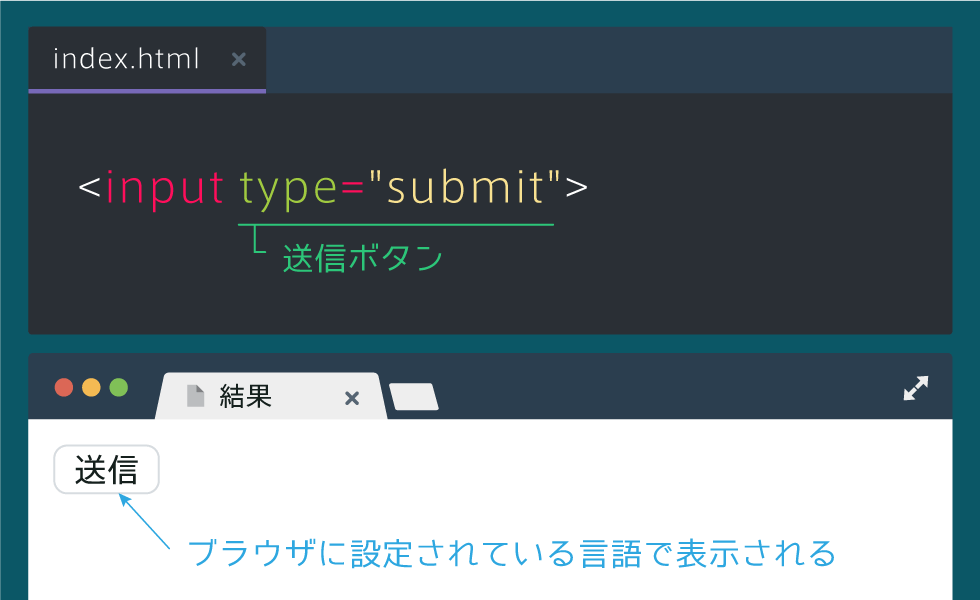Click the red close window dot
Viewport: 980px width, 600px height.
point(64,388)
